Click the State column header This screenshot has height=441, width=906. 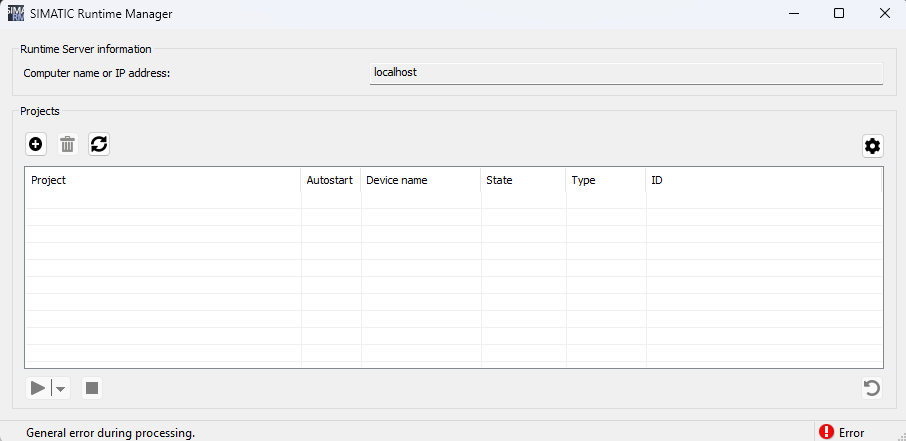pos(523,181)
